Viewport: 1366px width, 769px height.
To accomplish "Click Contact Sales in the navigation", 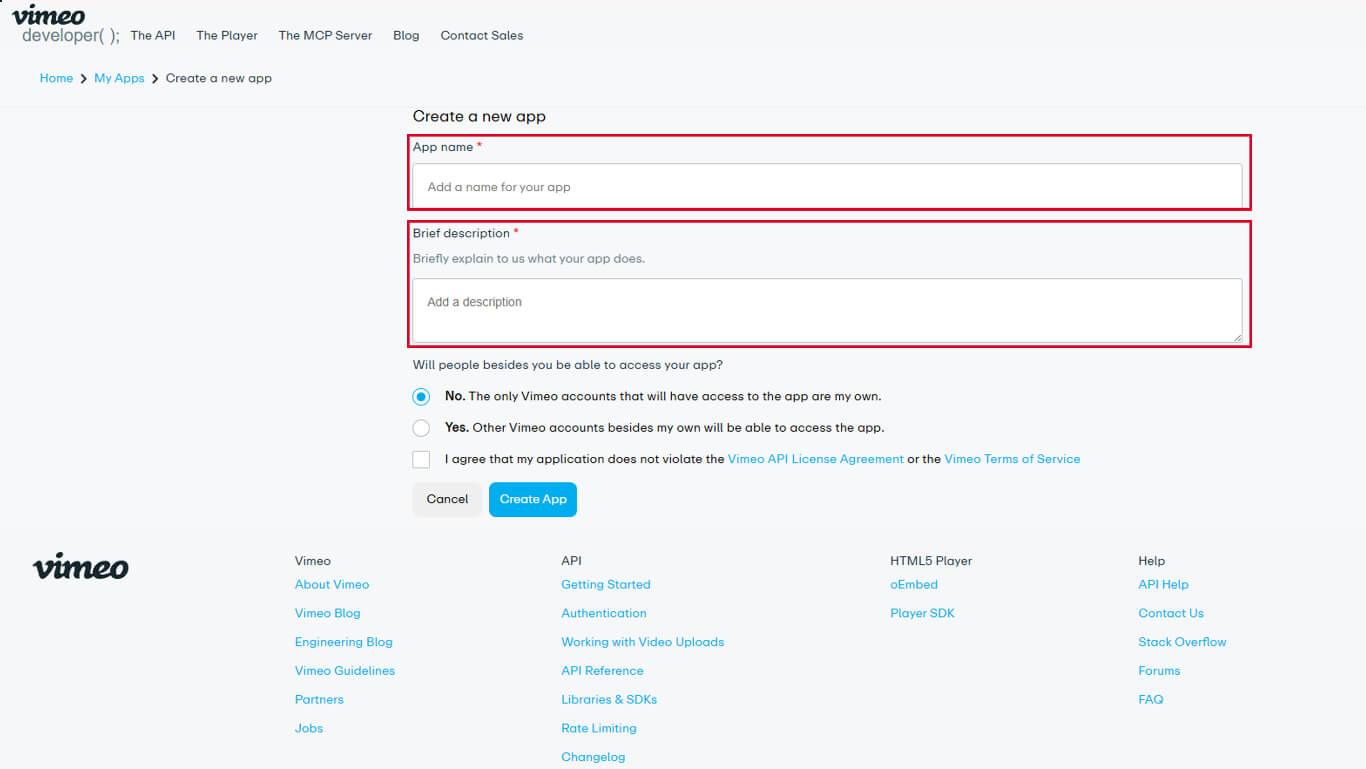I will pos(481,35).
